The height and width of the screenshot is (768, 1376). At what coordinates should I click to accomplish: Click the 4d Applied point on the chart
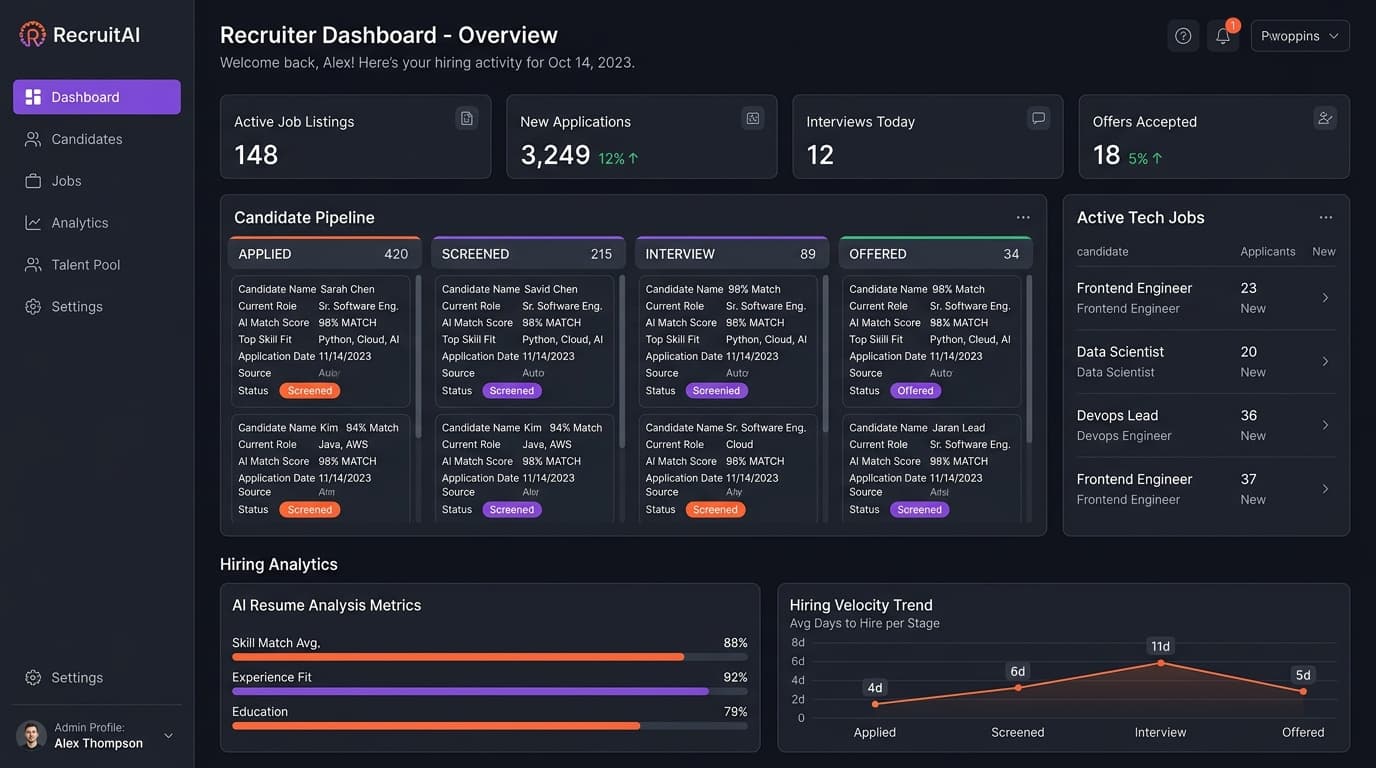[x=875, y=704]
